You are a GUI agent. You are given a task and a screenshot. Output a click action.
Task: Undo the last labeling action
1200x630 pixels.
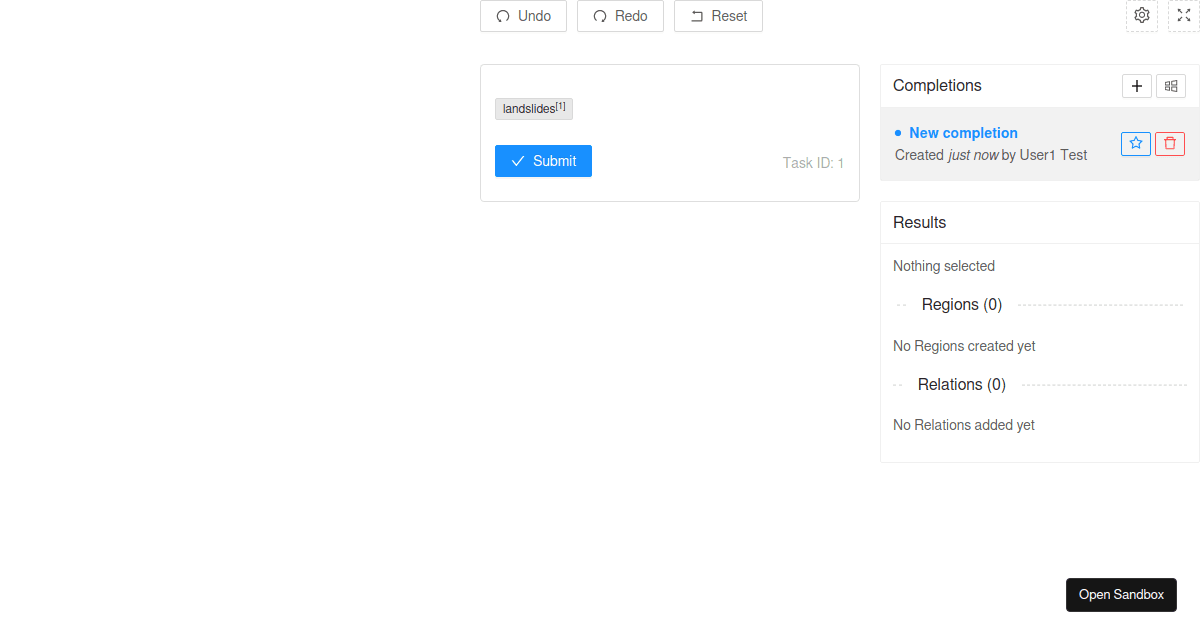point(523,16)
